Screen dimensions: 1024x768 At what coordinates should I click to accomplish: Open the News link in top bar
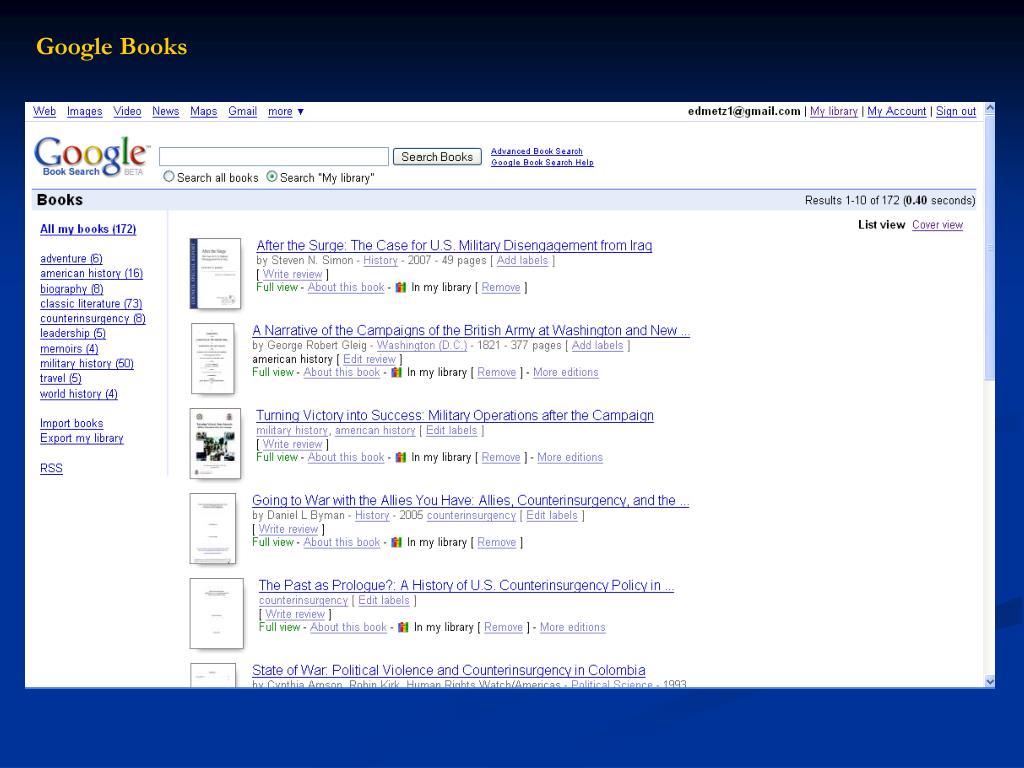point(165,112)
